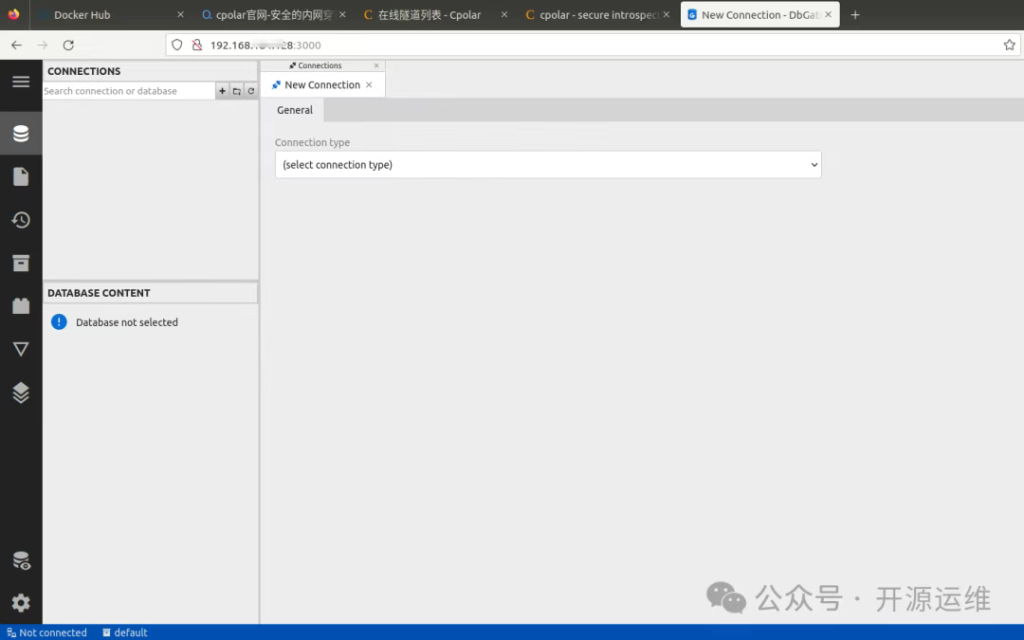Click the search connection or database field
The image size is (1024, 640).
[x=128, y=91]
